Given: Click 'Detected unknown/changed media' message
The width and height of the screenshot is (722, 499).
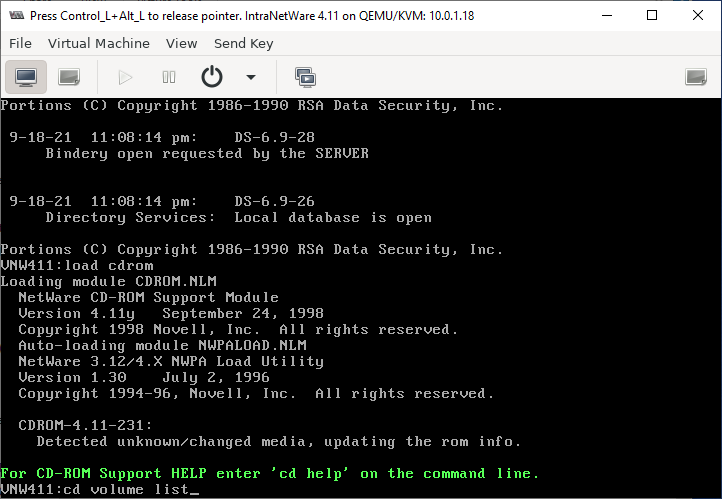Looking at the screenshot, I should coord(279,441).
